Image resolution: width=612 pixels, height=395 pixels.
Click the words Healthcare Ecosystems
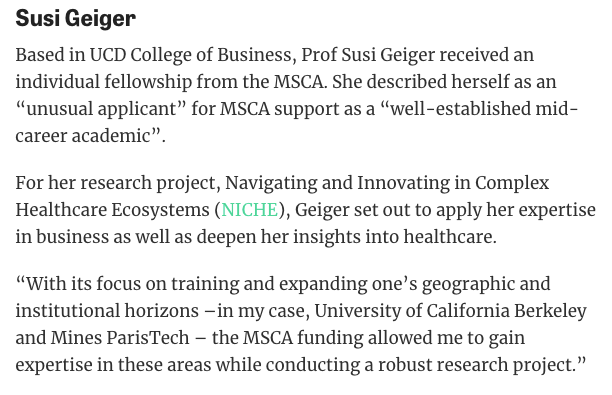112,210
